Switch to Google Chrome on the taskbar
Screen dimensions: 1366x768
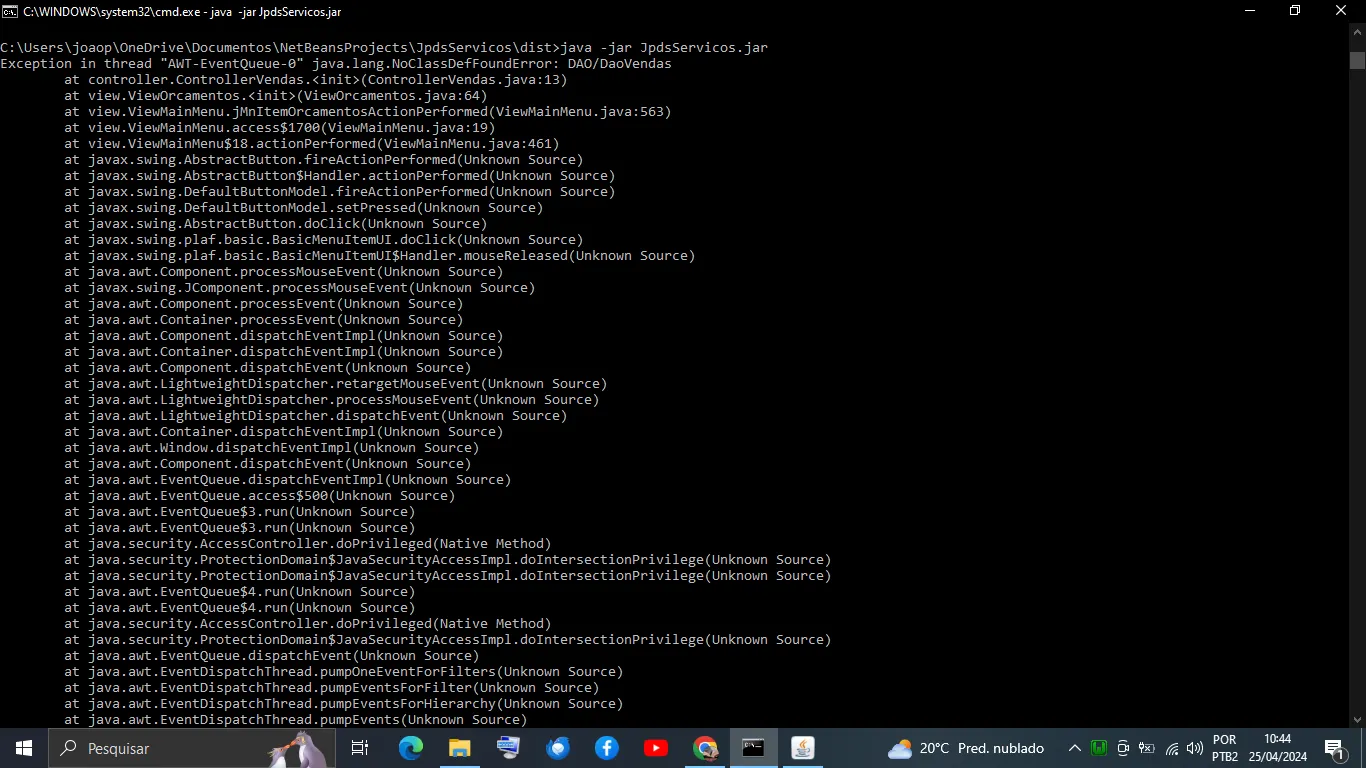coord(704,748)
